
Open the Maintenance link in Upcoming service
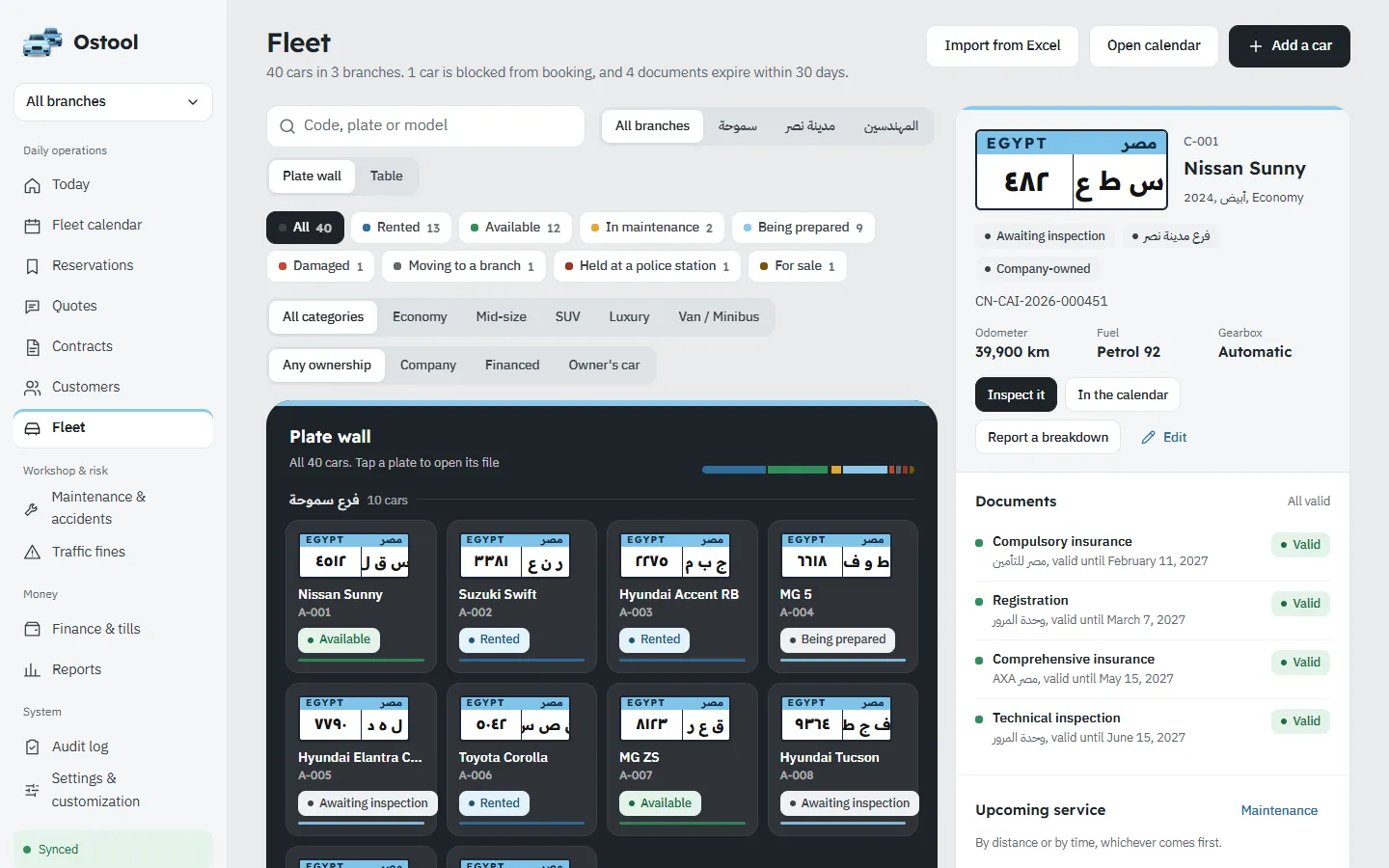click(1279, 811)
